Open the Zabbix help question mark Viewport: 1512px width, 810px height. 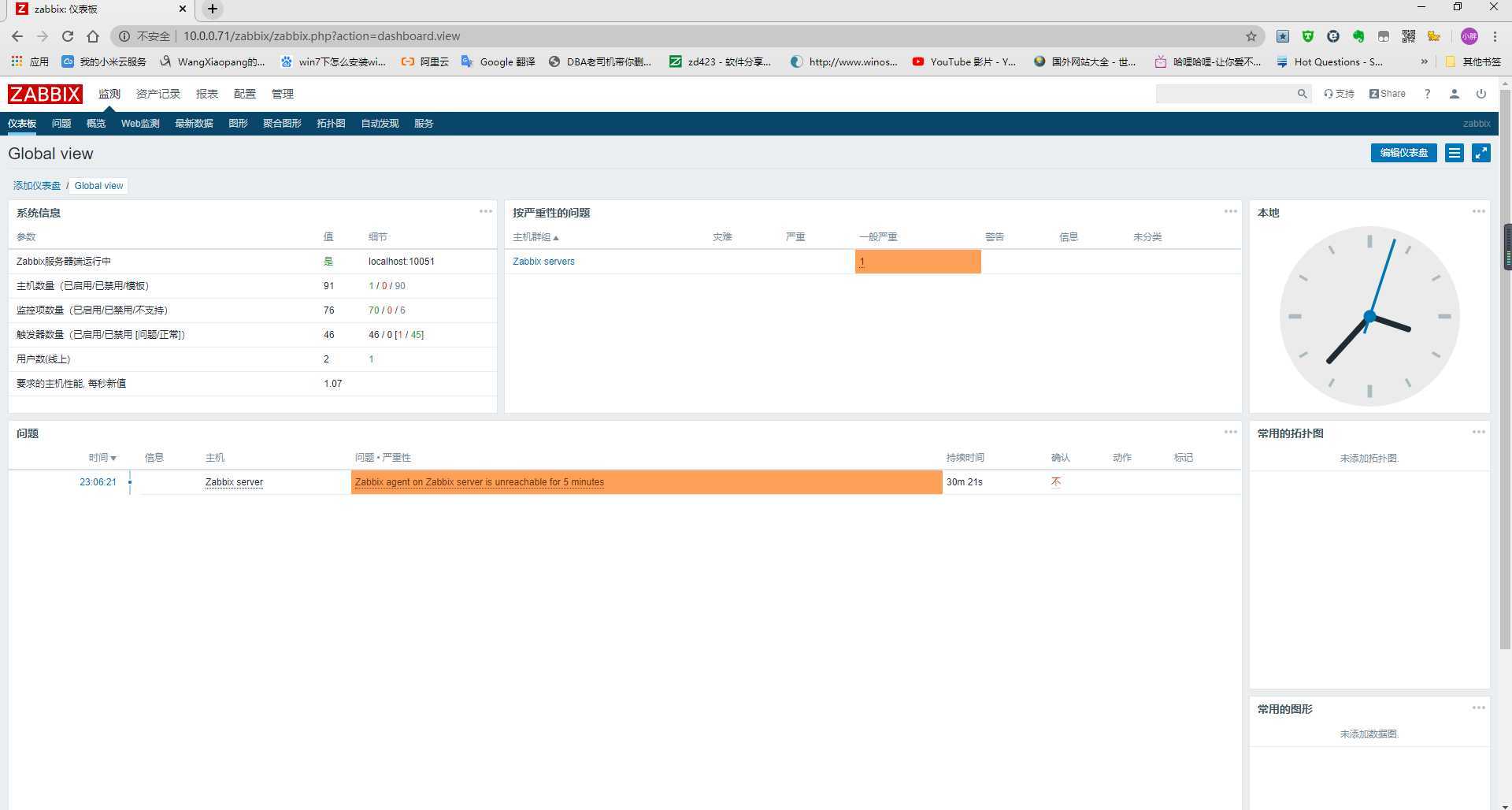(1427, 94)
